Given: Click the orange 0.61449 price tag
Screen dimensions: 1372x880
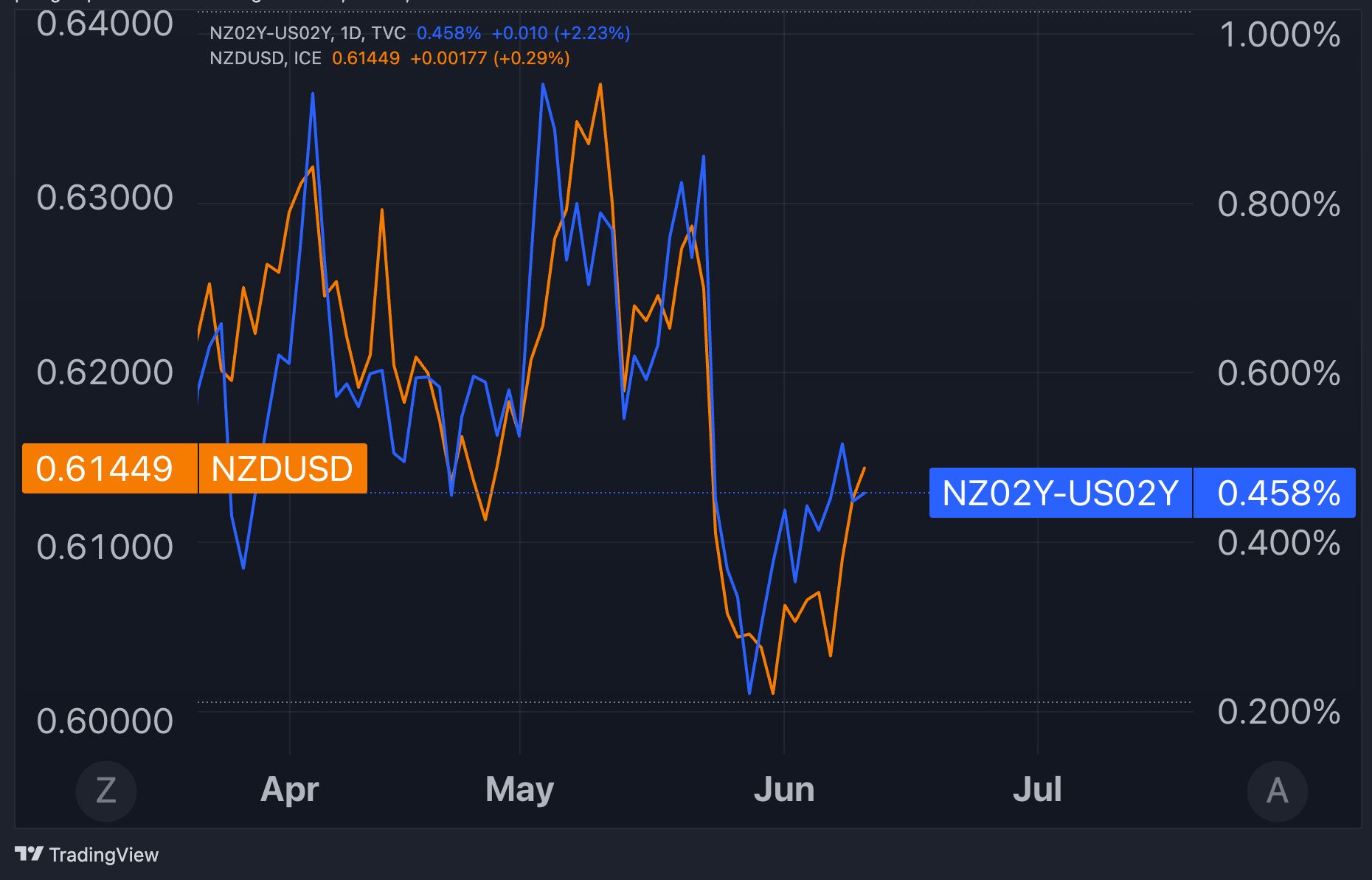Looking at the screenshot, I should 105,469.
